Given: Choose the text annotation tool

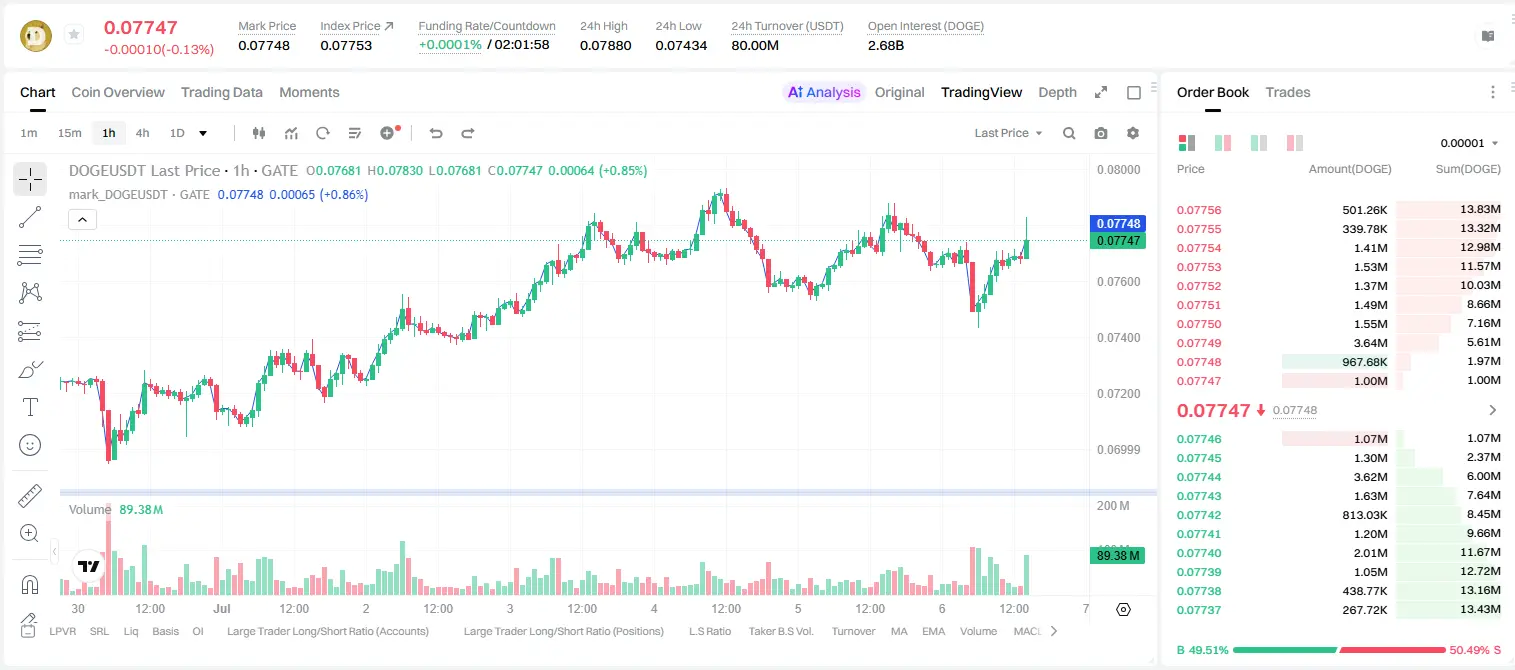Looking at the screenshot, I should point(30,407).
